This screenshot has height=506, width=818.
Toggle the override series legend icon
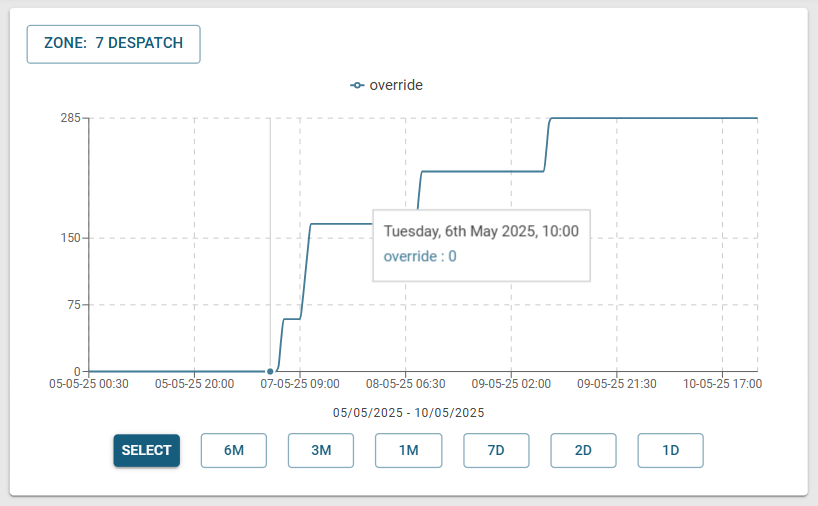point(357,85)
